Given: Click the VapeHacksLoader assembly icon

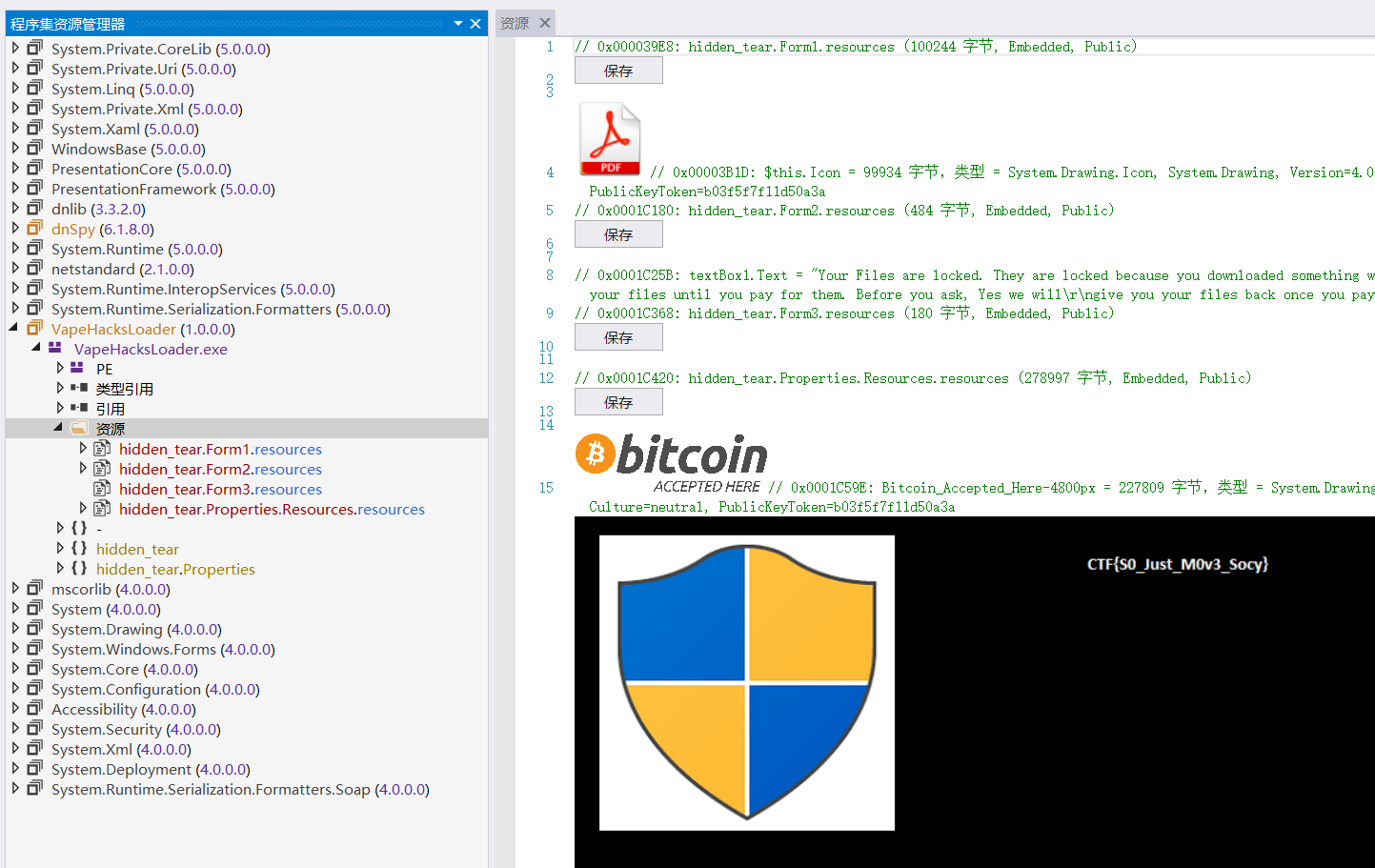Looking at the screenshot, I should pyautogui.click(x=34, y=328).
